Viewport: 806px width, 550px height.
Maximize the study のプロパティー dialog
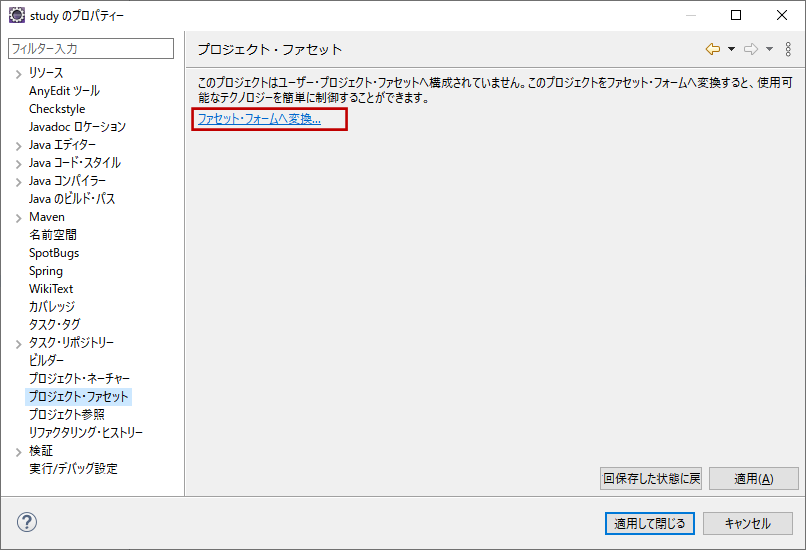tap(736, 15)
